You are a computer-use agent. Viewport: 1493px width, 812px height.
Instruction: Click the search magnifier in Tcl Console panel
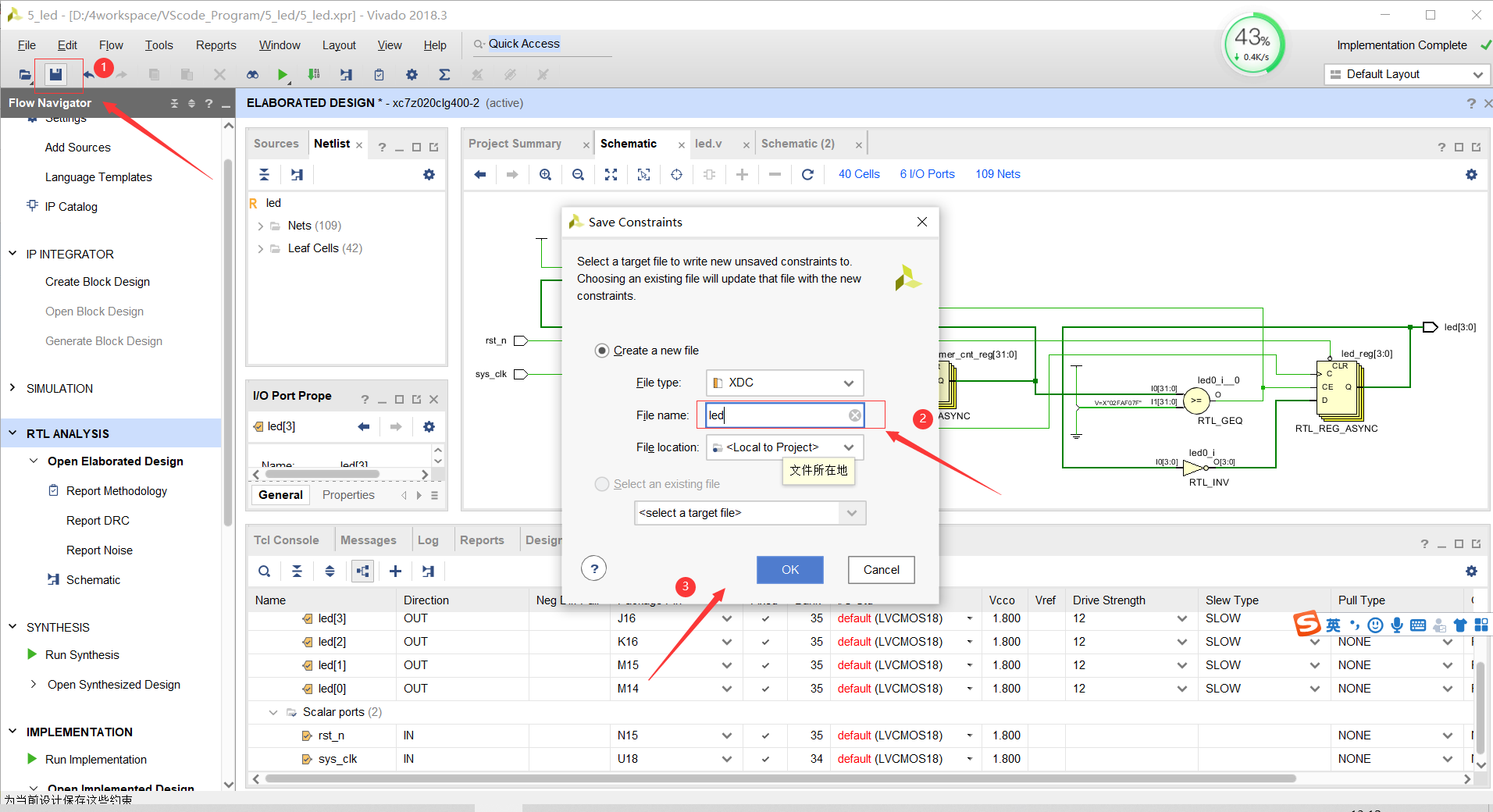click(x=264, y=571)
